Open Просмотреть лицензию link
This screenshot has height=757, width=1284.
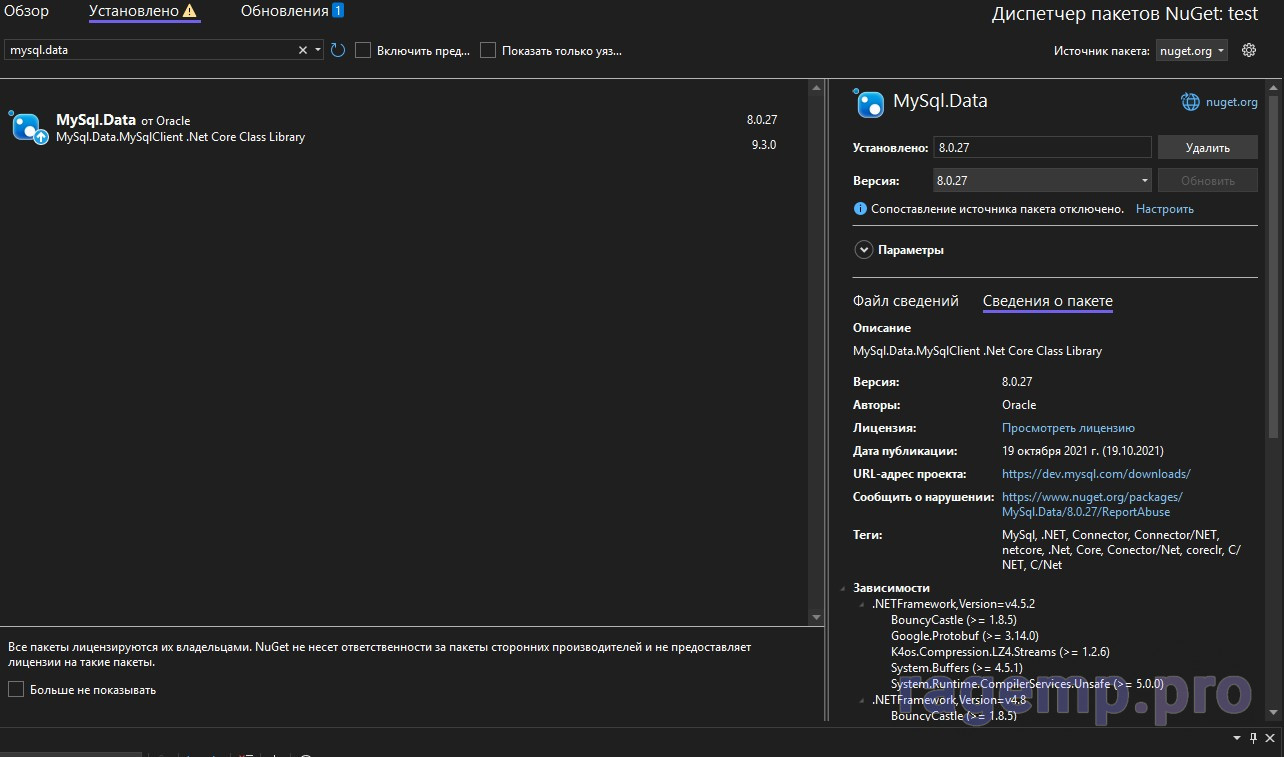1068,428
